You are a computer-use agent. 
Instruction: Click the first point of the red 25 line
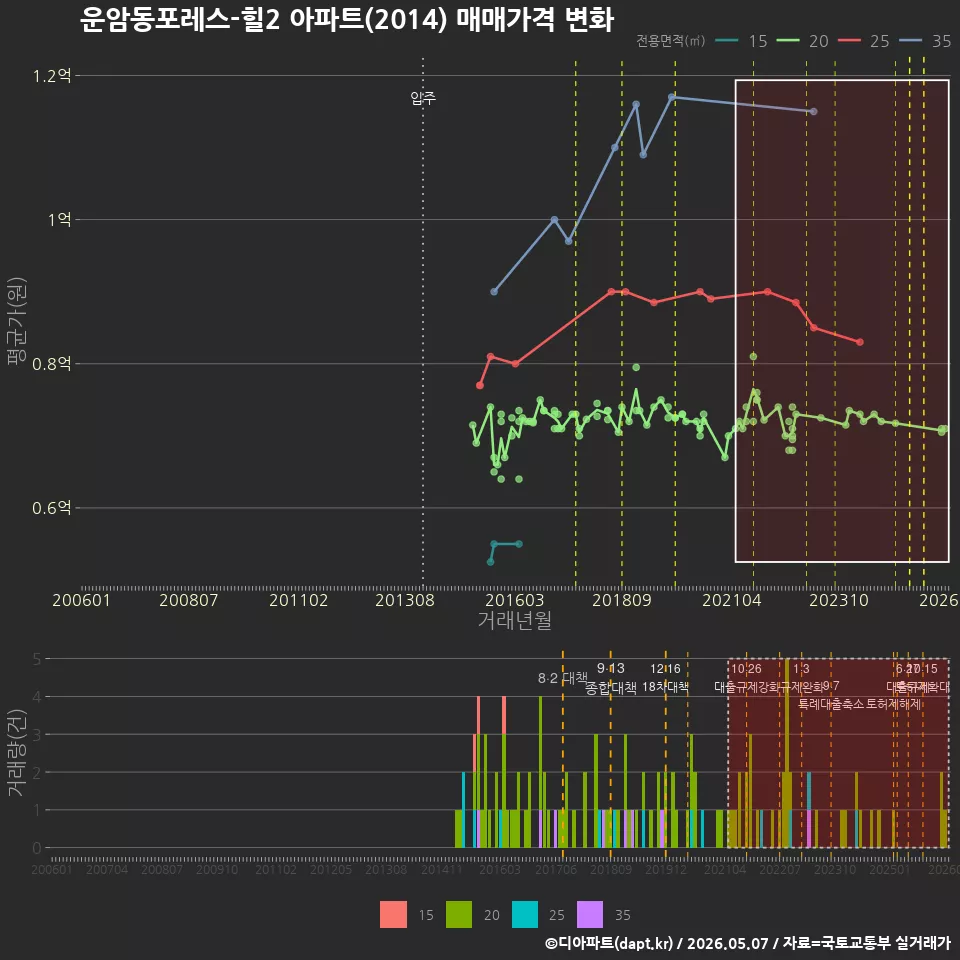click(480, 385)
